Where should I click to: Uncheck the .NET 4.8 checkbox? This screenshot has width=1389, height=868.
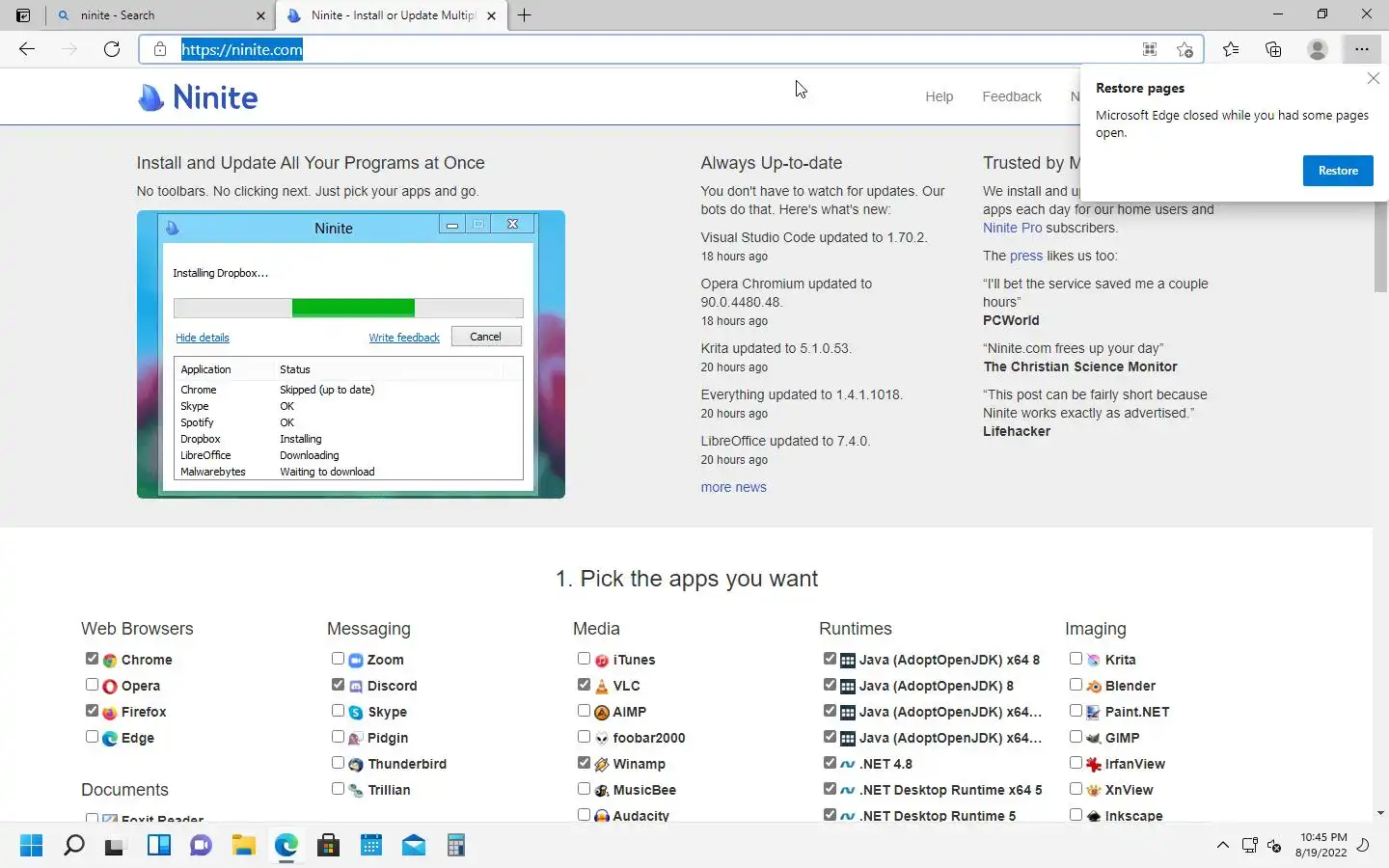830,763
